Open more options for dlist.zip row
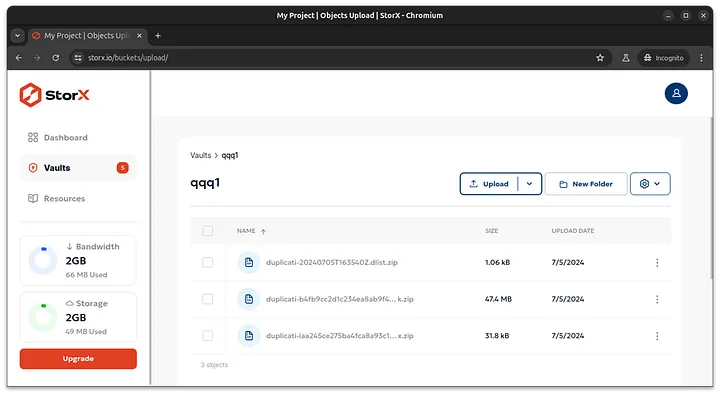720x395 pixels. click(x=657, y=263)
